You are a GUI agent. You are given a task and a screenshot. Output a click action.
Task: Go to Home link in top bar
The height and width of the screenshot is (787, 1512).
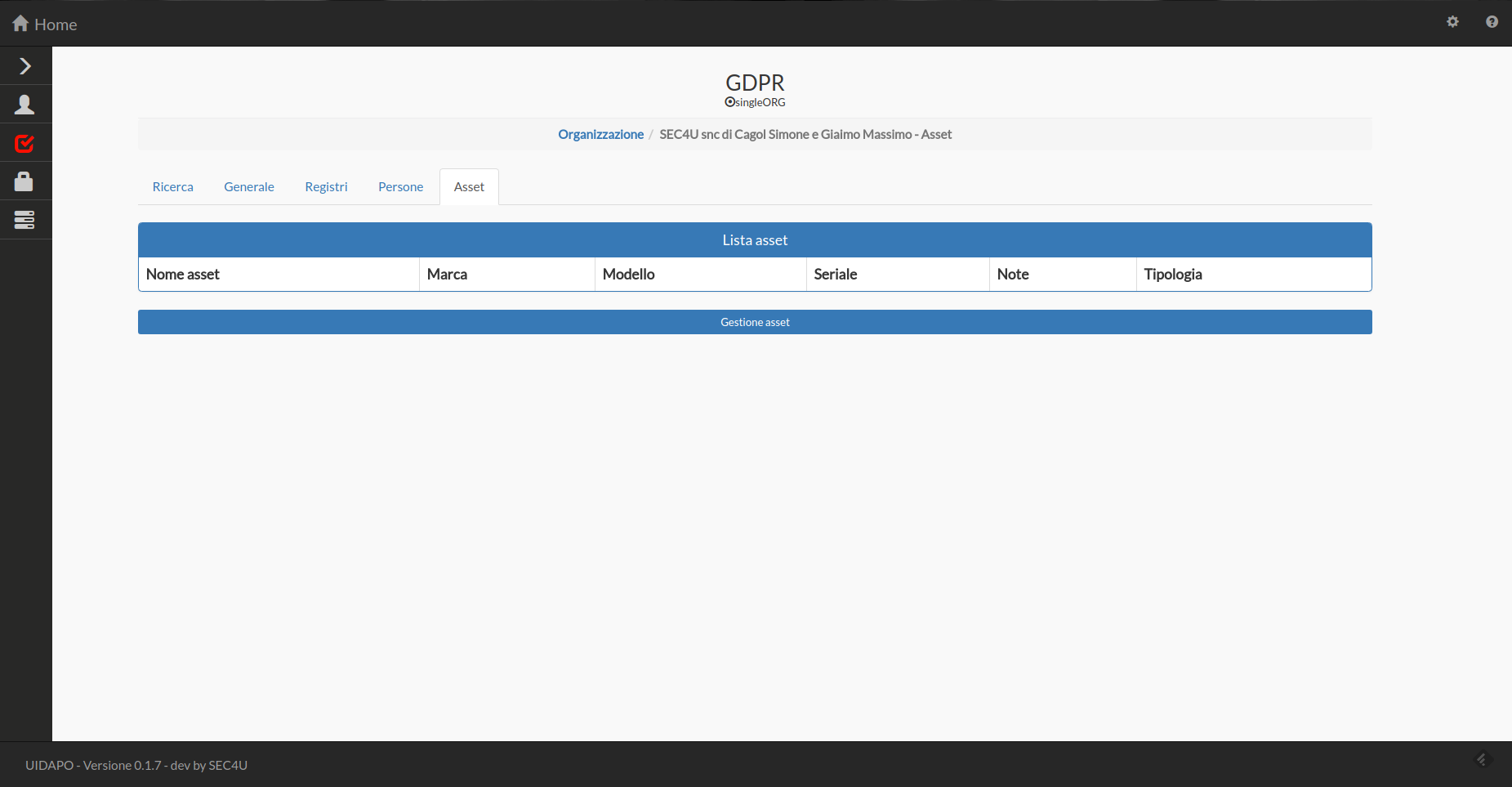click(56, 25)
